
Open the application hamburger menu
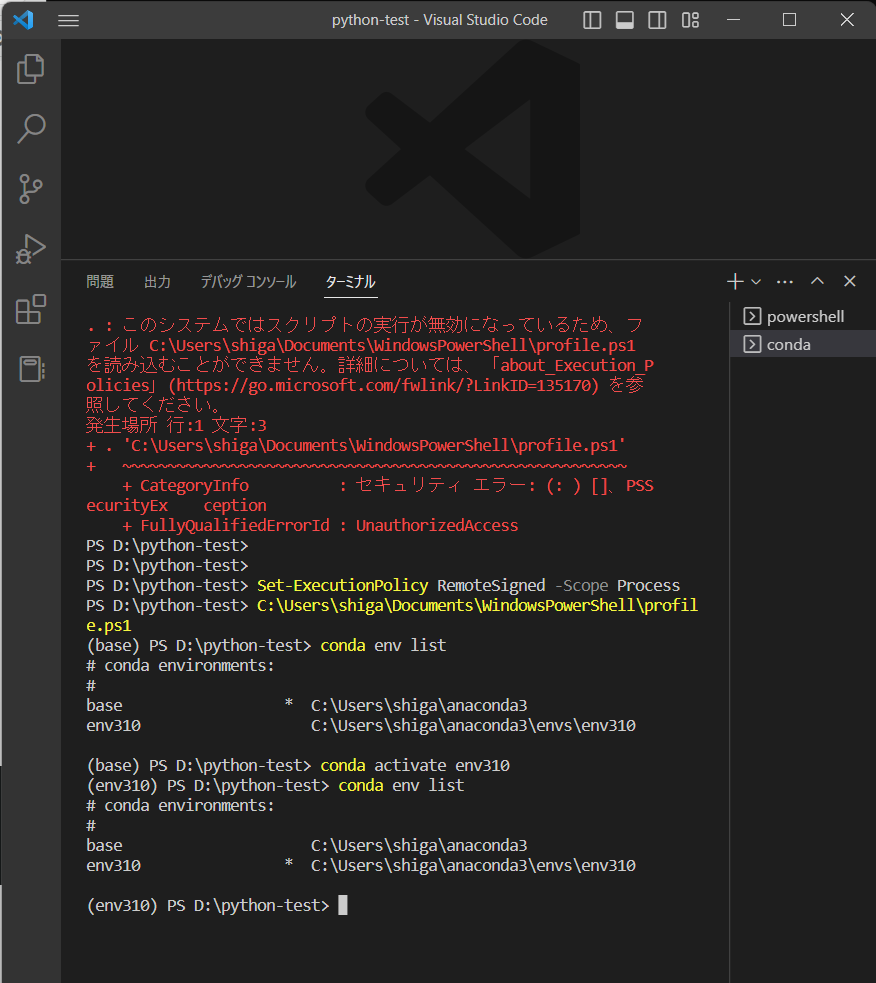click(68, 20)
